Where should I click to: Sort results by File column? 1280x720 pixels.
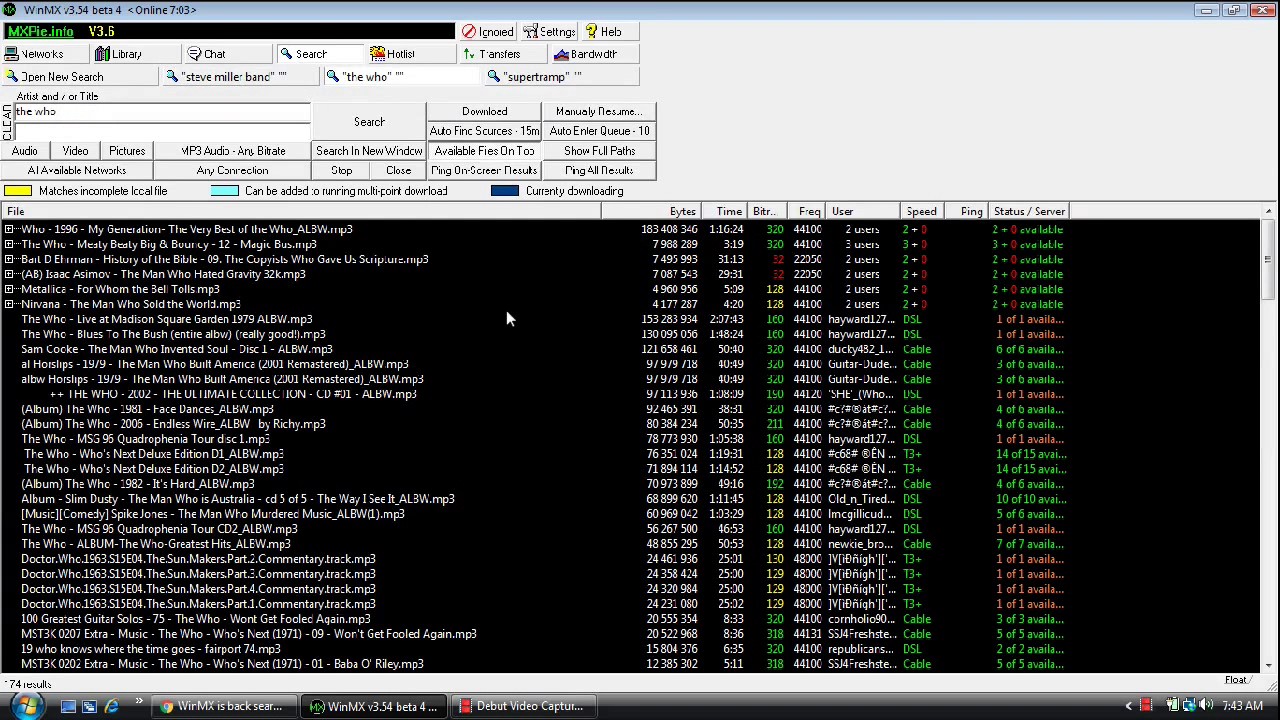301,211
